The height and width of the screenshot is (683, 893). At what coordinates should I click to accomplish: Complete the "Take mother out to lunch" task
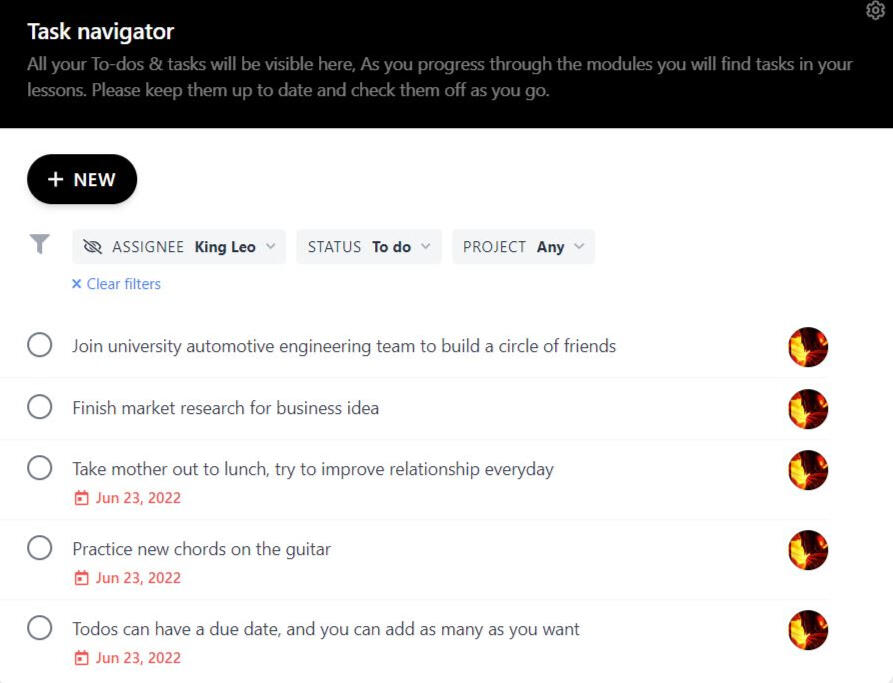tap(40, 469)
